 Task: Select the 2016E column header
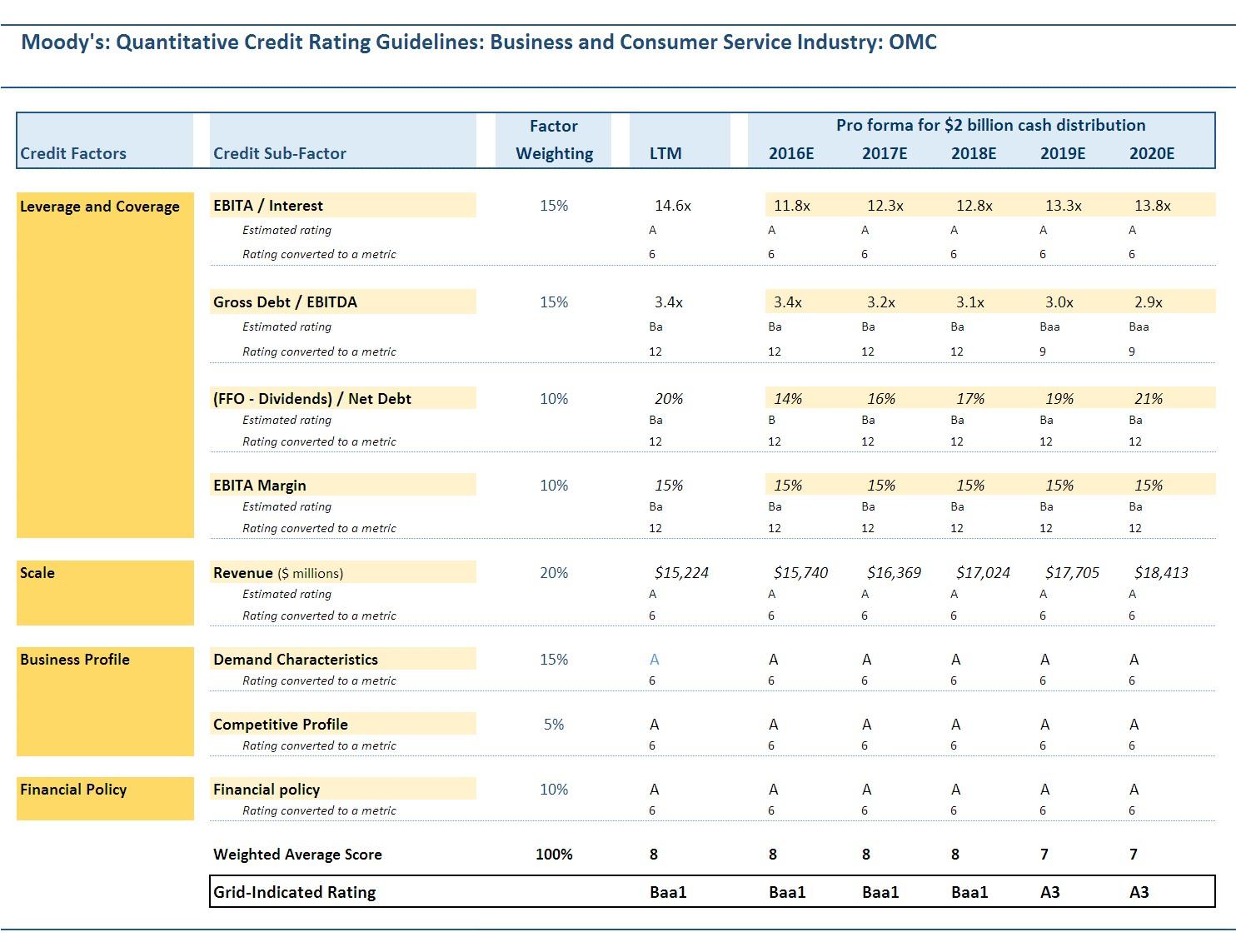(791, 153)
